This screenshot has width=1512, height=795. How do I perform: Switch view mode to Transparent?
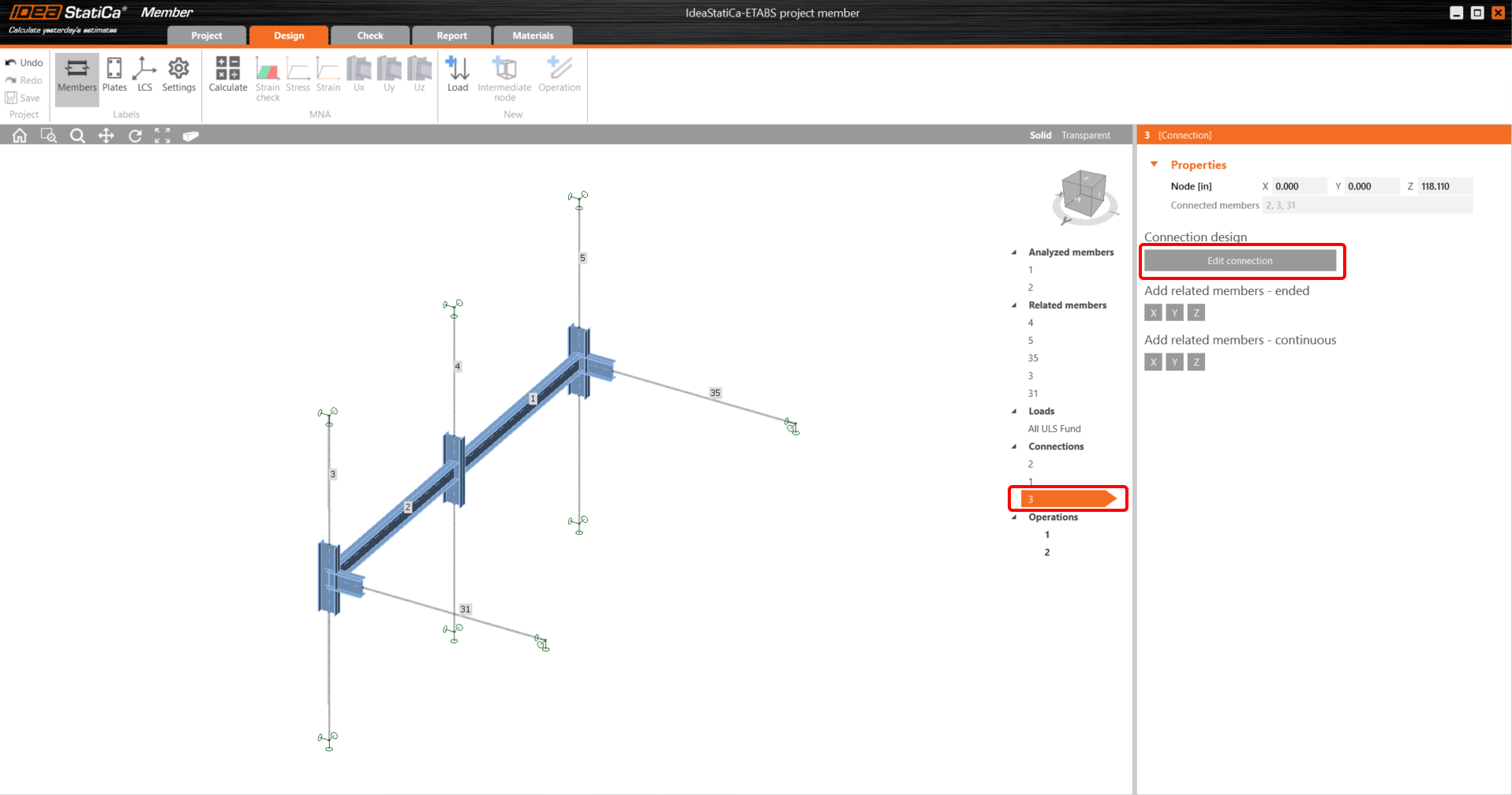pos(1085,136)
